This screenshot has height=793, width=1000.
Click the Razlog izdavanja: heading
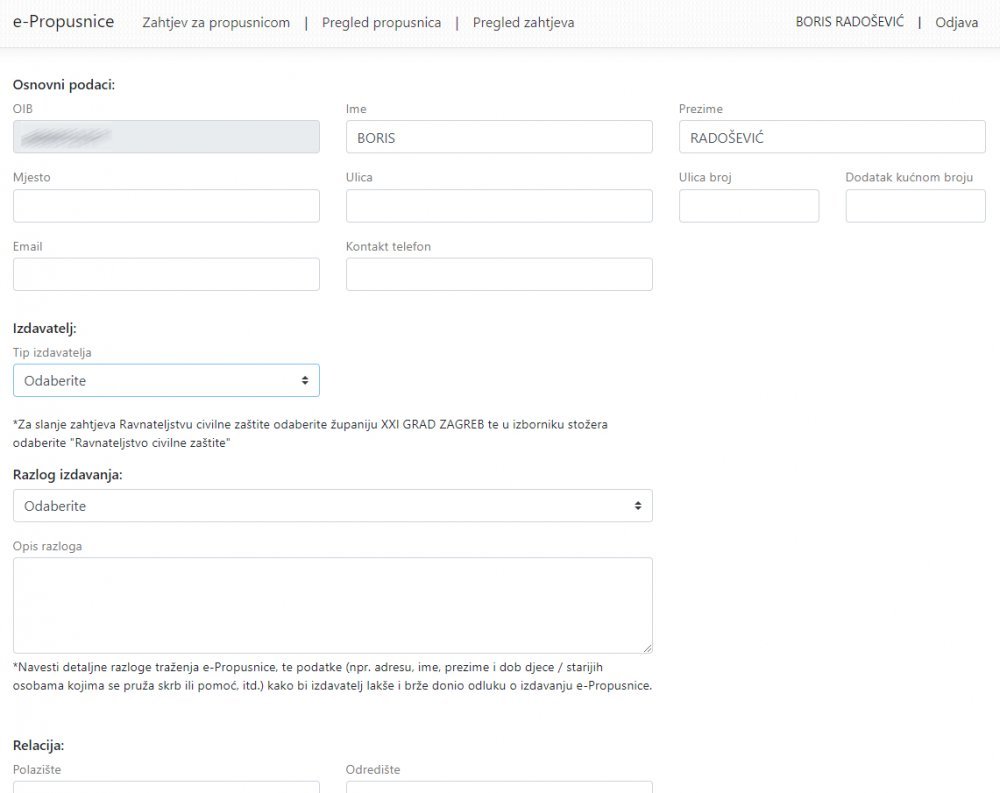click(68, 475)
